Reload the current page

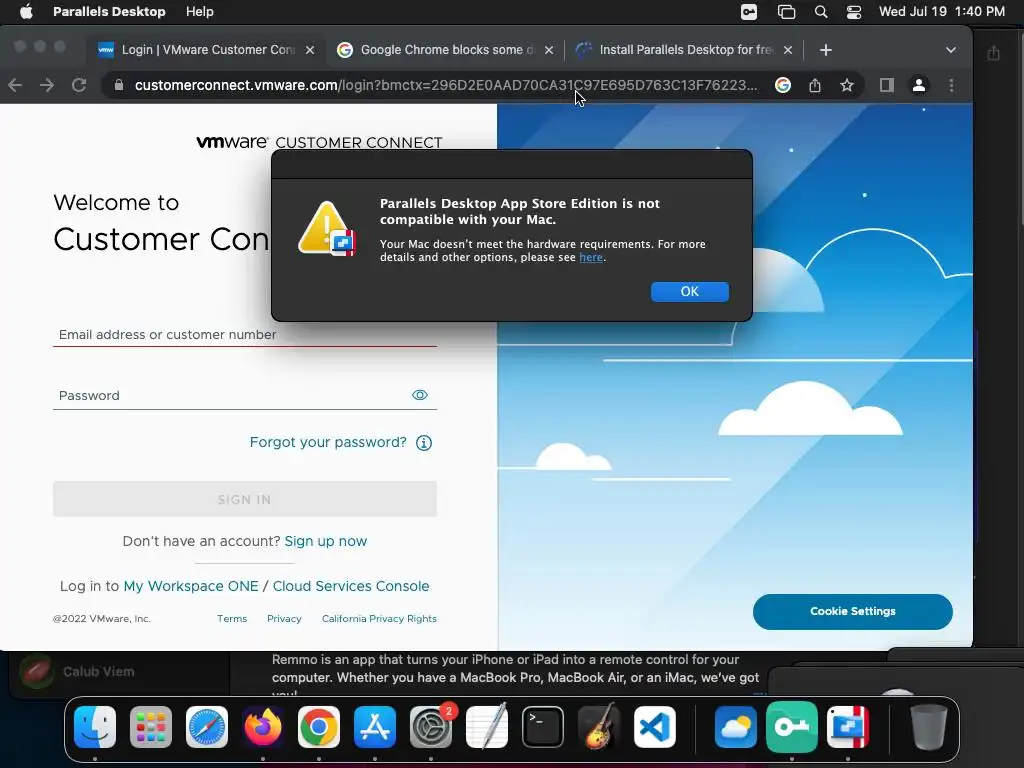[79, 85]
